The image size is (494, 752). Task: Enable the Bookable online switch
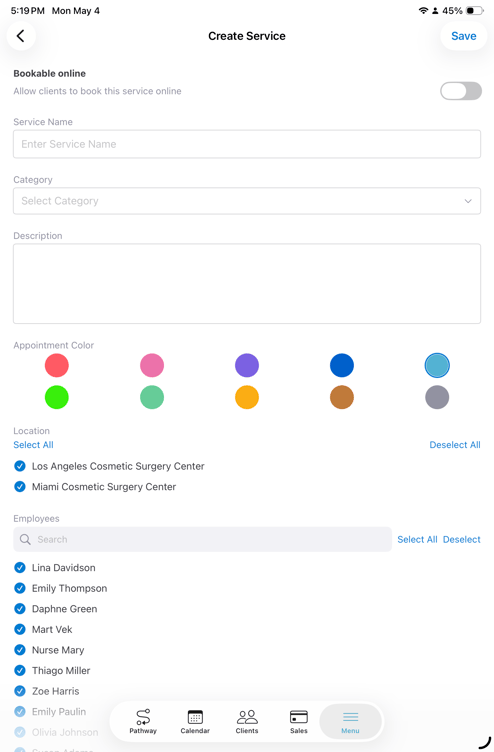461,91
